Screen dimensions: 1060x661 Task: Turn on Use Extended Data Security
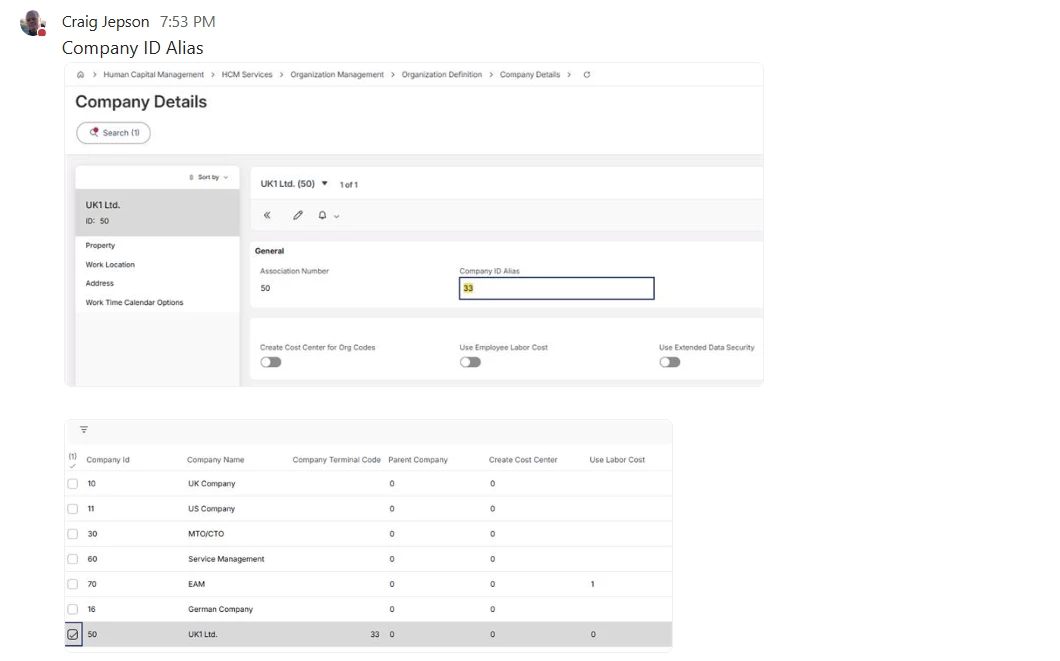(670, 362)
